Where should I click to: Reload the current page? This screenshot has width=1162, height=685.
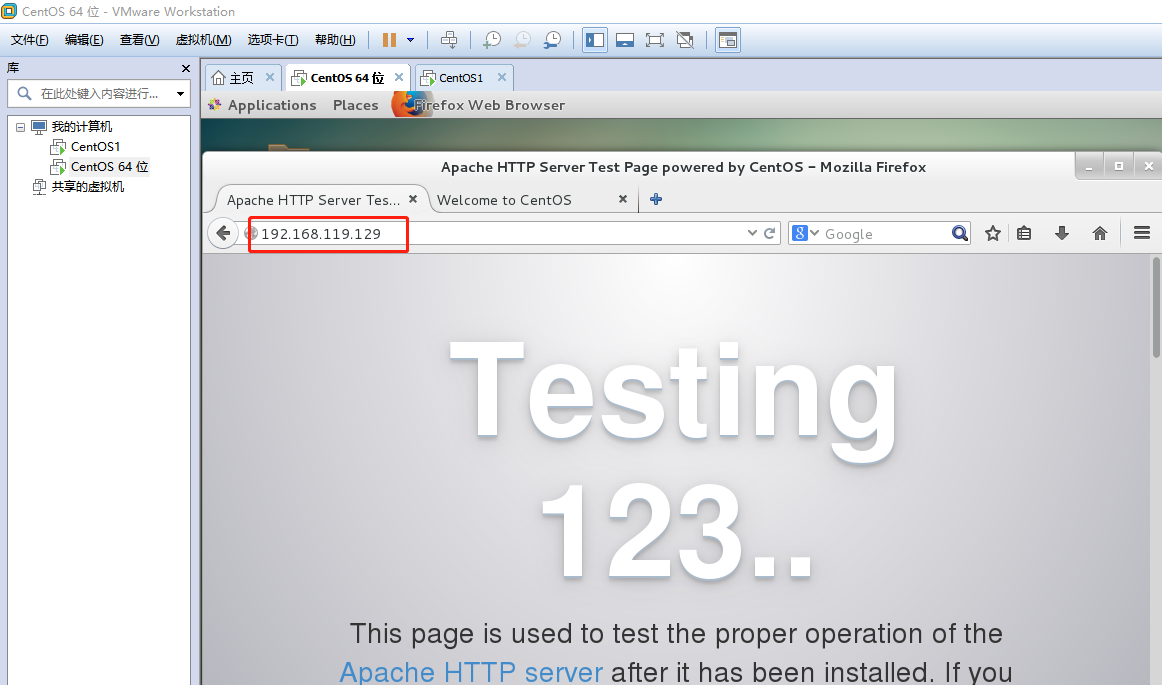[x=770, y=233]
